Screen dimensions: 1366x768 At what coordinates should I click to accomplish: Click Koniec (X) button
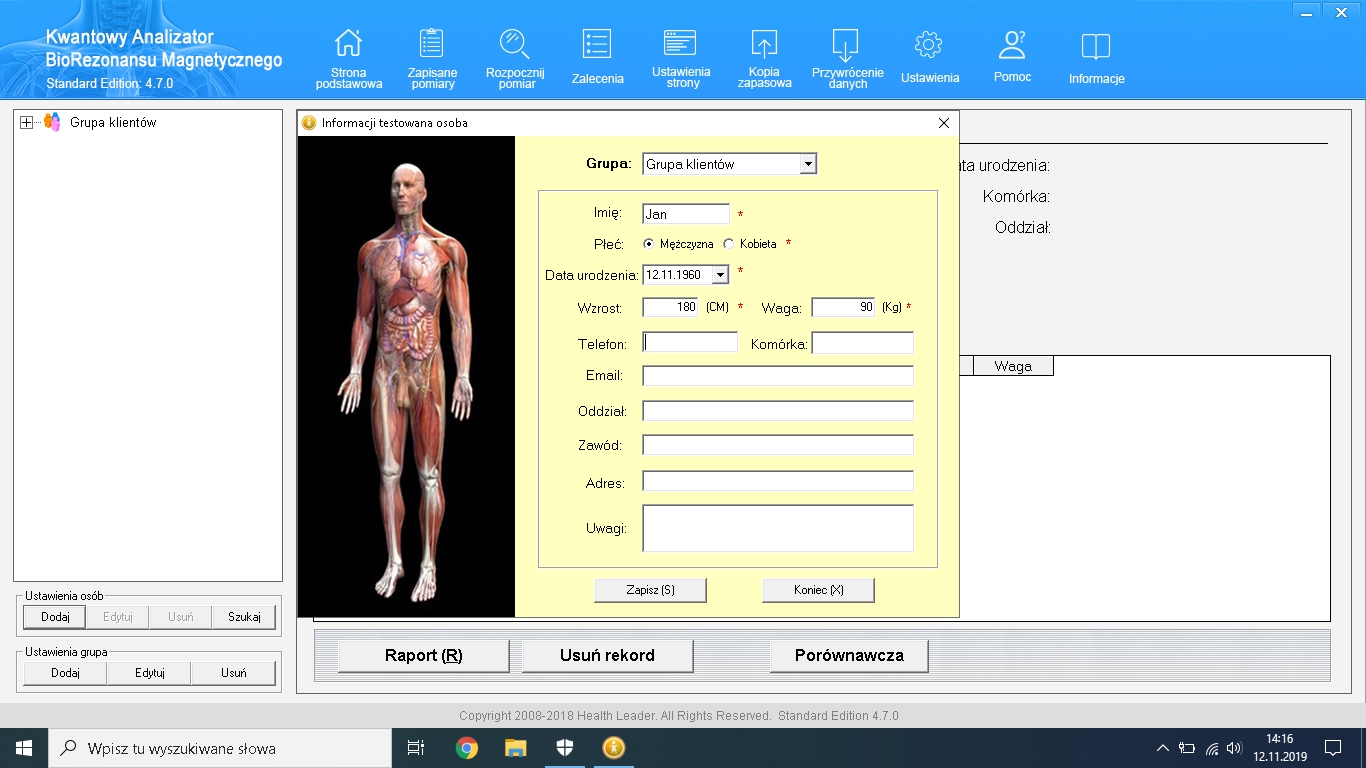(818, 590)
